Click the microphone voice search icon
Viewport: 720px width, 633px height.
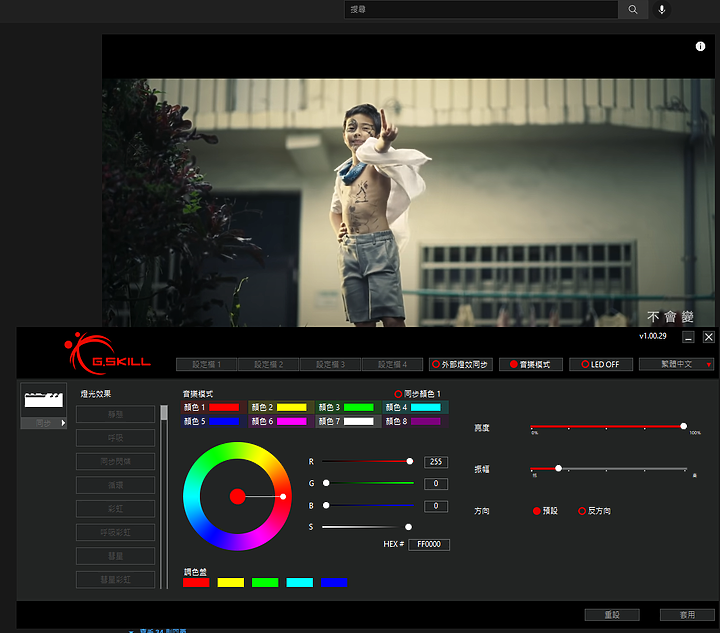click(x=662, y=9)
